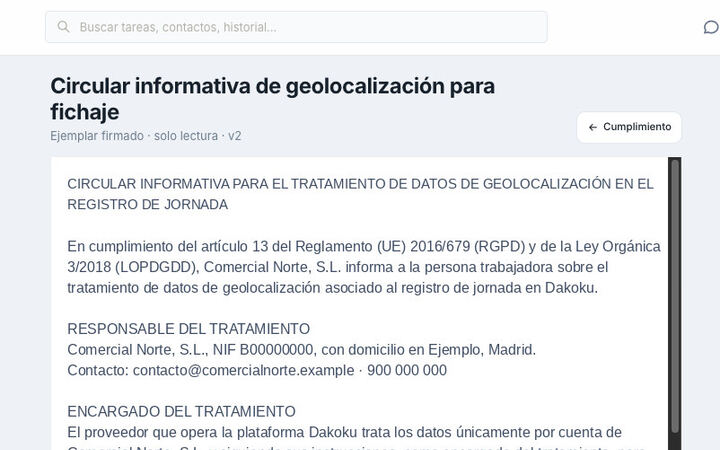Click the paragraph starting 'En cumplimiento del artículo 13'
Screen dimensions: 720x450
(364, 267)
